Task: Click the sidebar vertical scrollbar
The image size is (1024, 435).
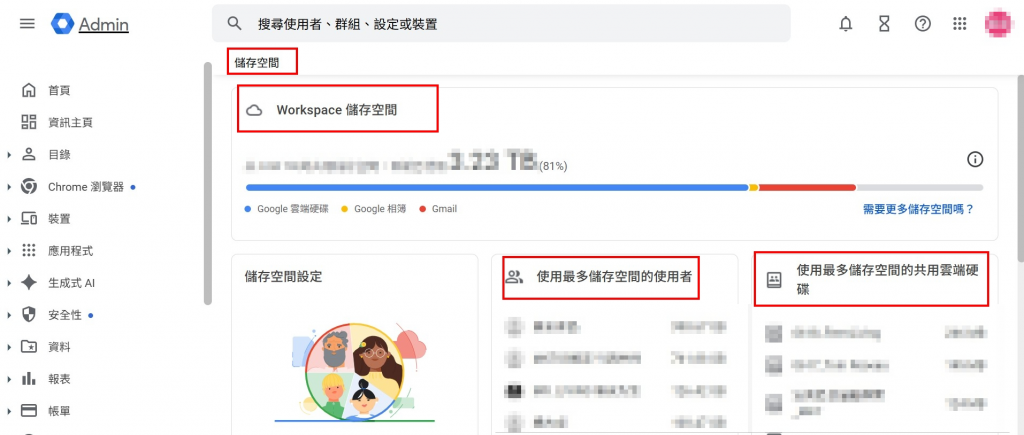Action: [208, 183]
